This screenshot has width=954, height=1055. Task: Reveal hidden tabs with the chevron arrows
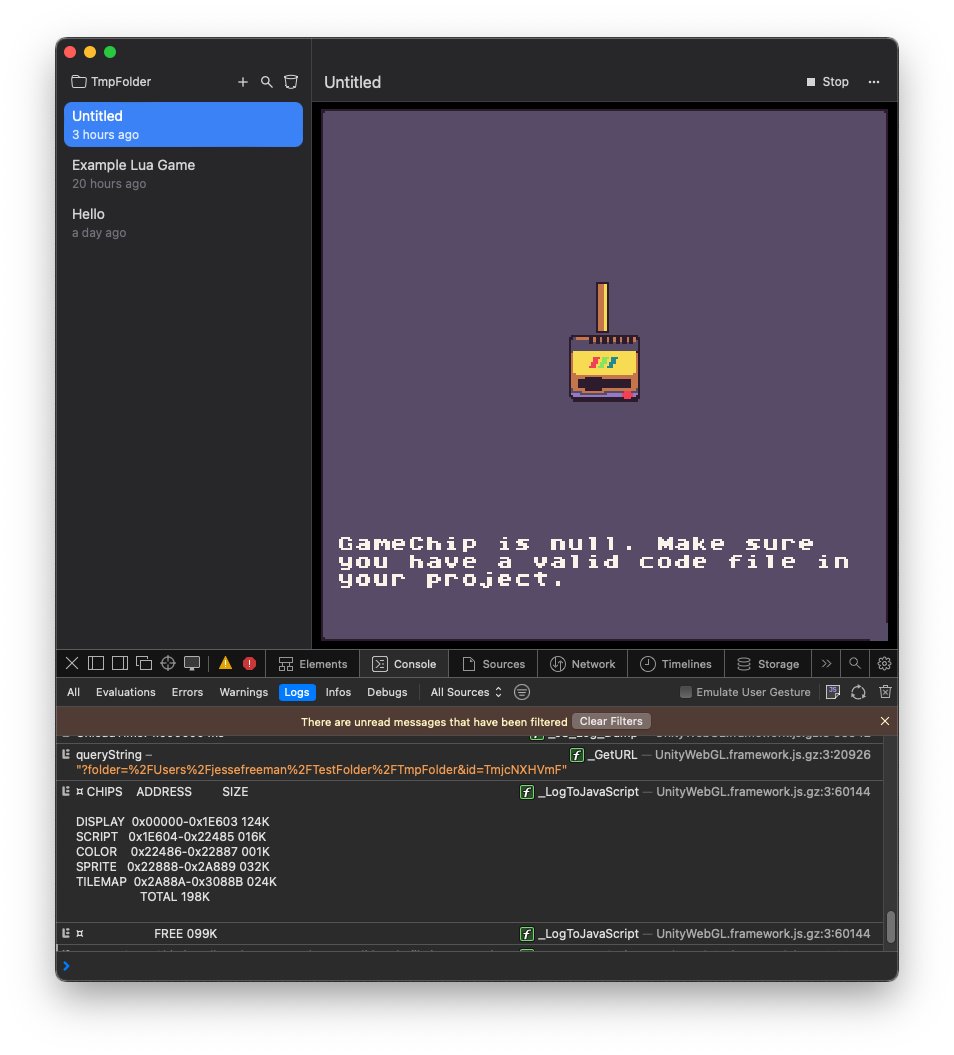tap(827, 663)
